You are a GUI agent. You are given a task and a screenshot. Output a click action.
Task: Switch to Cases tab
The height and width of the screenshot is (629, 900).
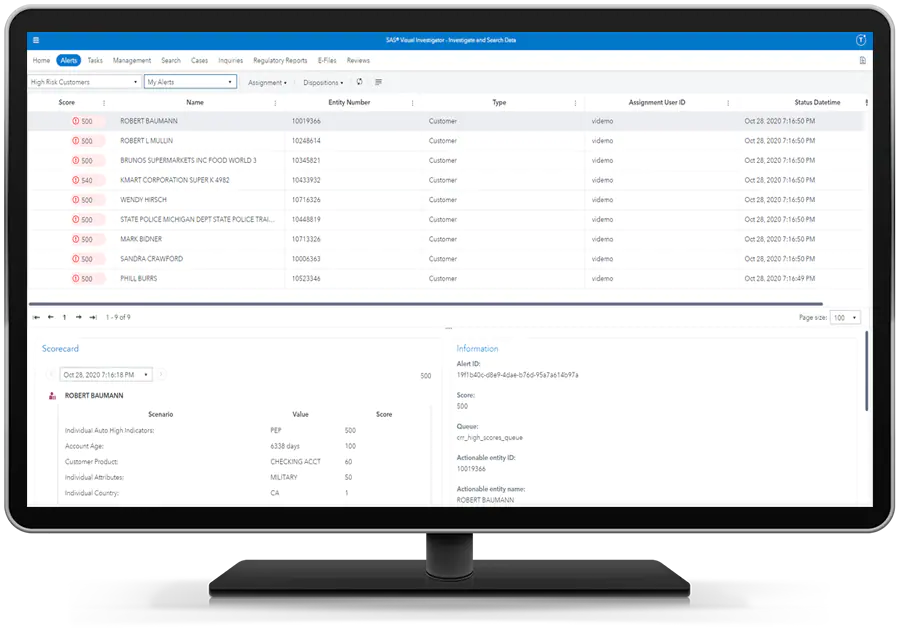[200, 60]
